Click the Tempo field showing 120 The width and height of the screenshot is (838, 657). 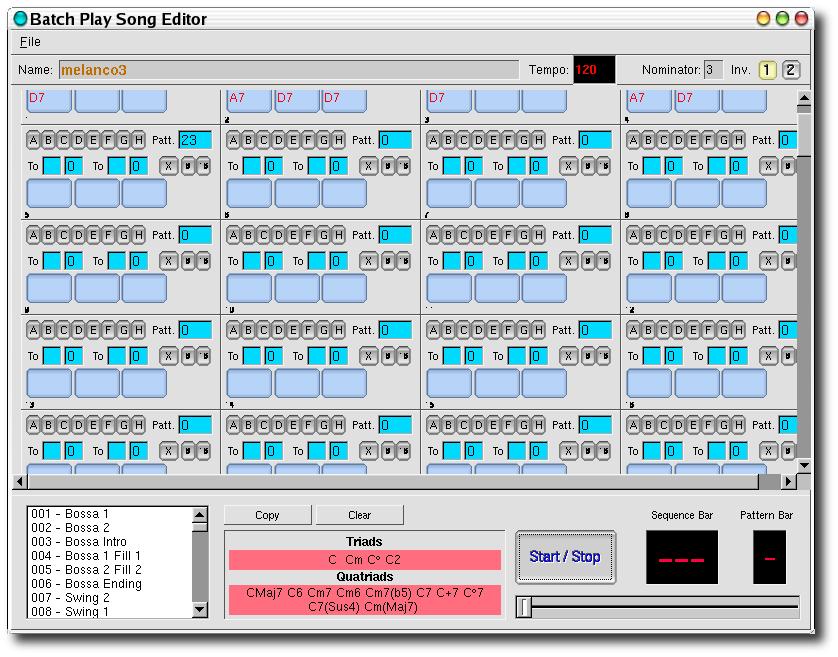coord(594,69)
